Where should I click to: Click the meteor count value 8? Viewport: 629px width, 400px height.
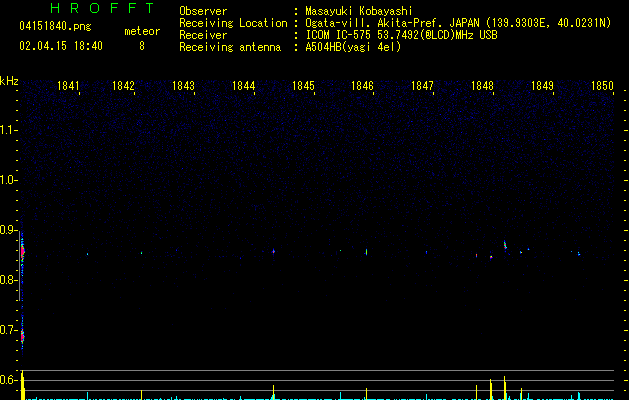point(142,46)
